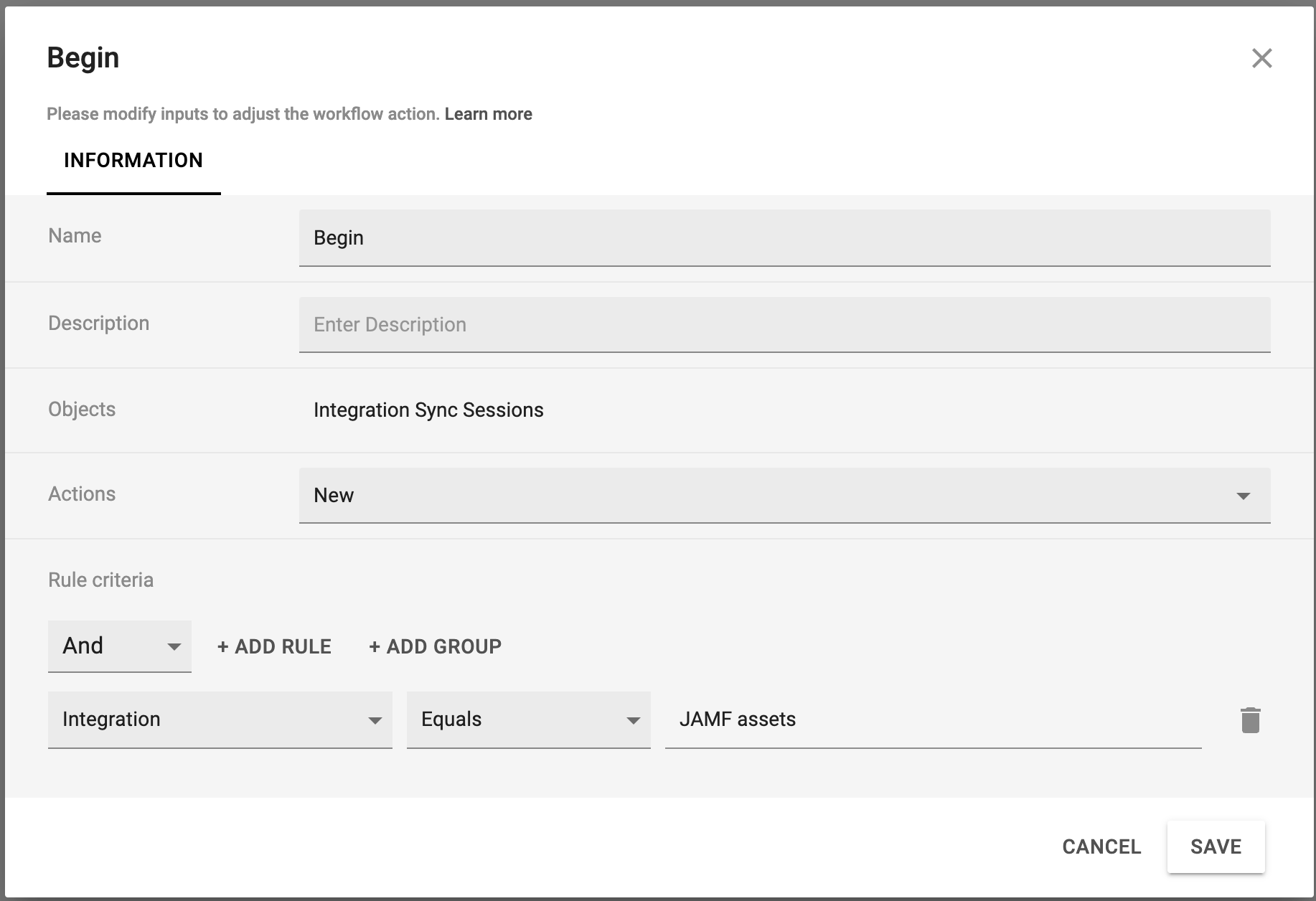This screenshot has width=1316, height=901.
Task: Click into the Enter Description field
Action: pos(784,325)
